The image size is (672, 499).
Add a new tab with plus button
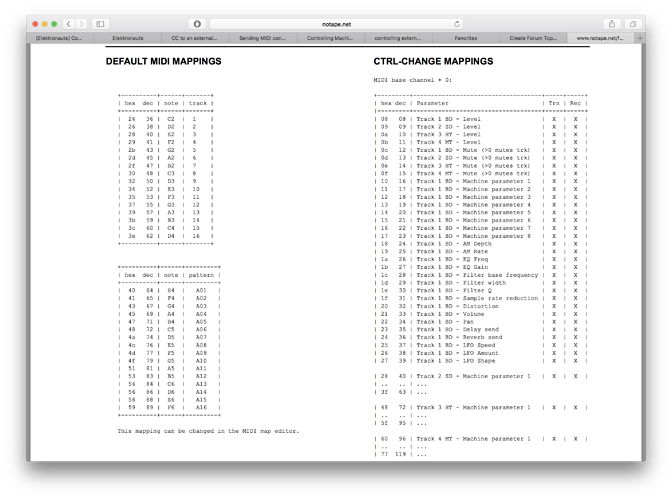[640, 38]
